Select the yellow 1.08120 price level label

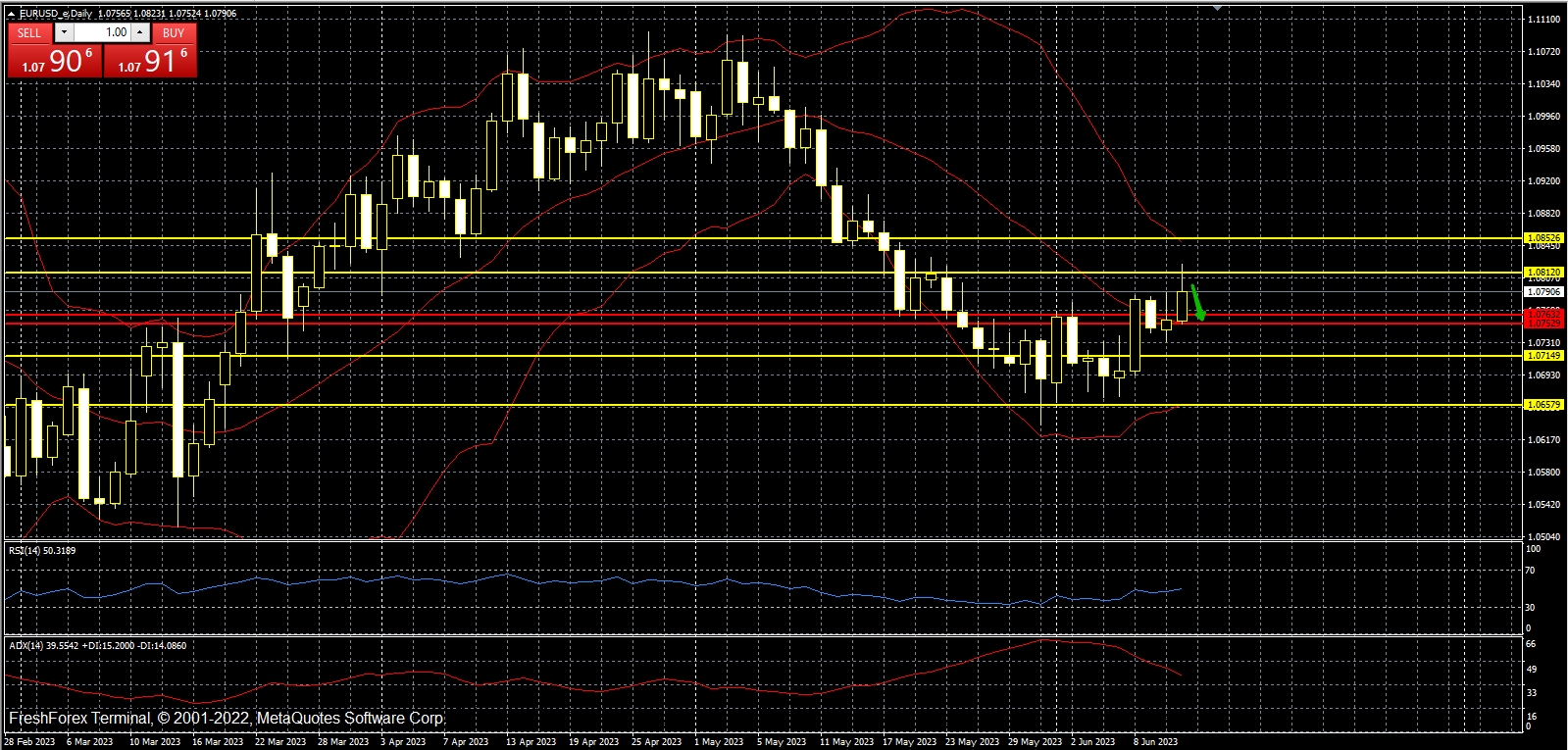tap(1543, 273)
